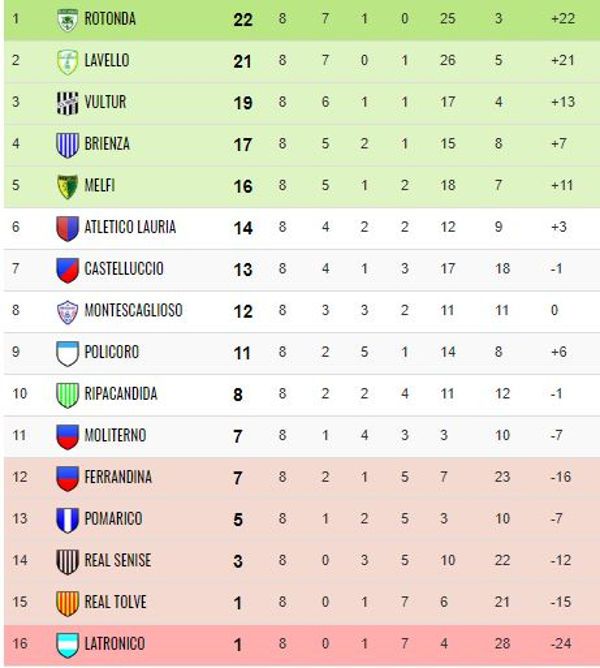Click the Real Tolve red-yellow striped shield

[67, 603]
